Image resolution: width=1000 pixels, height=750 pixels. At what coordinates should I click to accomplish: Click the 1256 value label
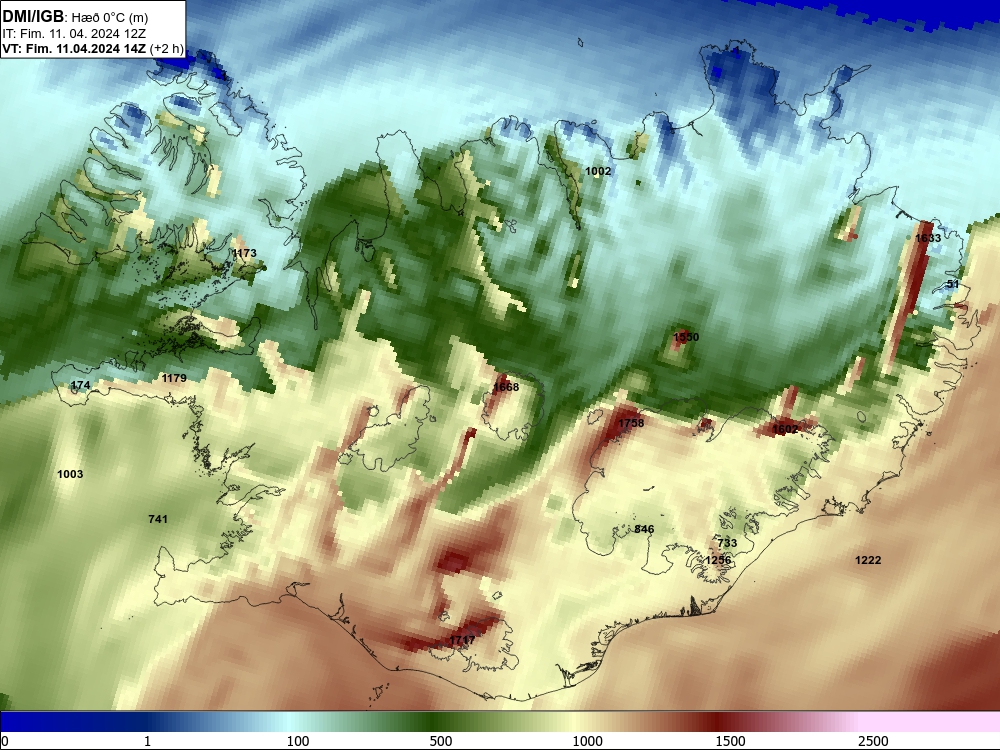pyautogui.click(x=718, y=560)
